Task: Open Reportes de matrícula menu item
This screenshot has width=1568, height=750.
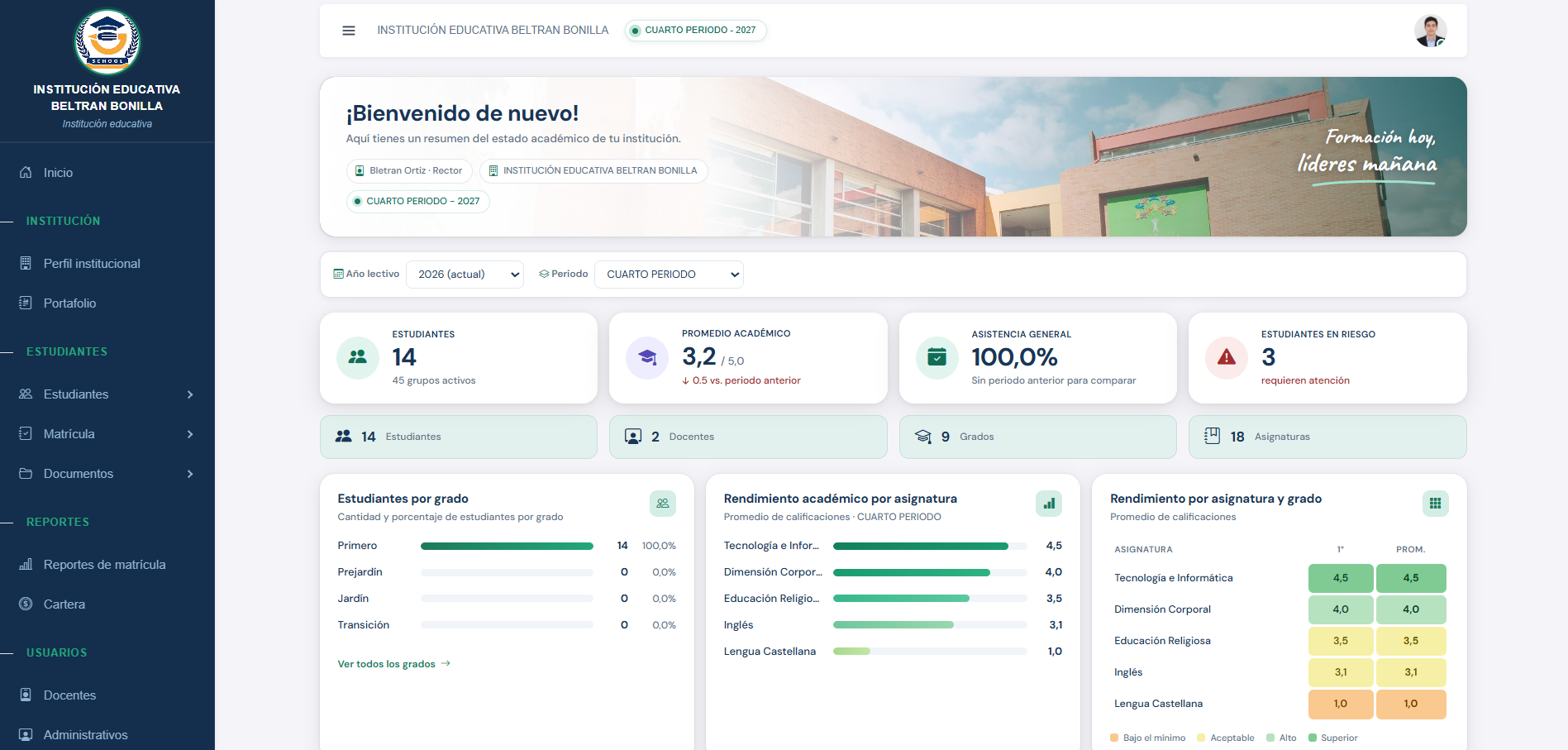Action: click(107, 565)
